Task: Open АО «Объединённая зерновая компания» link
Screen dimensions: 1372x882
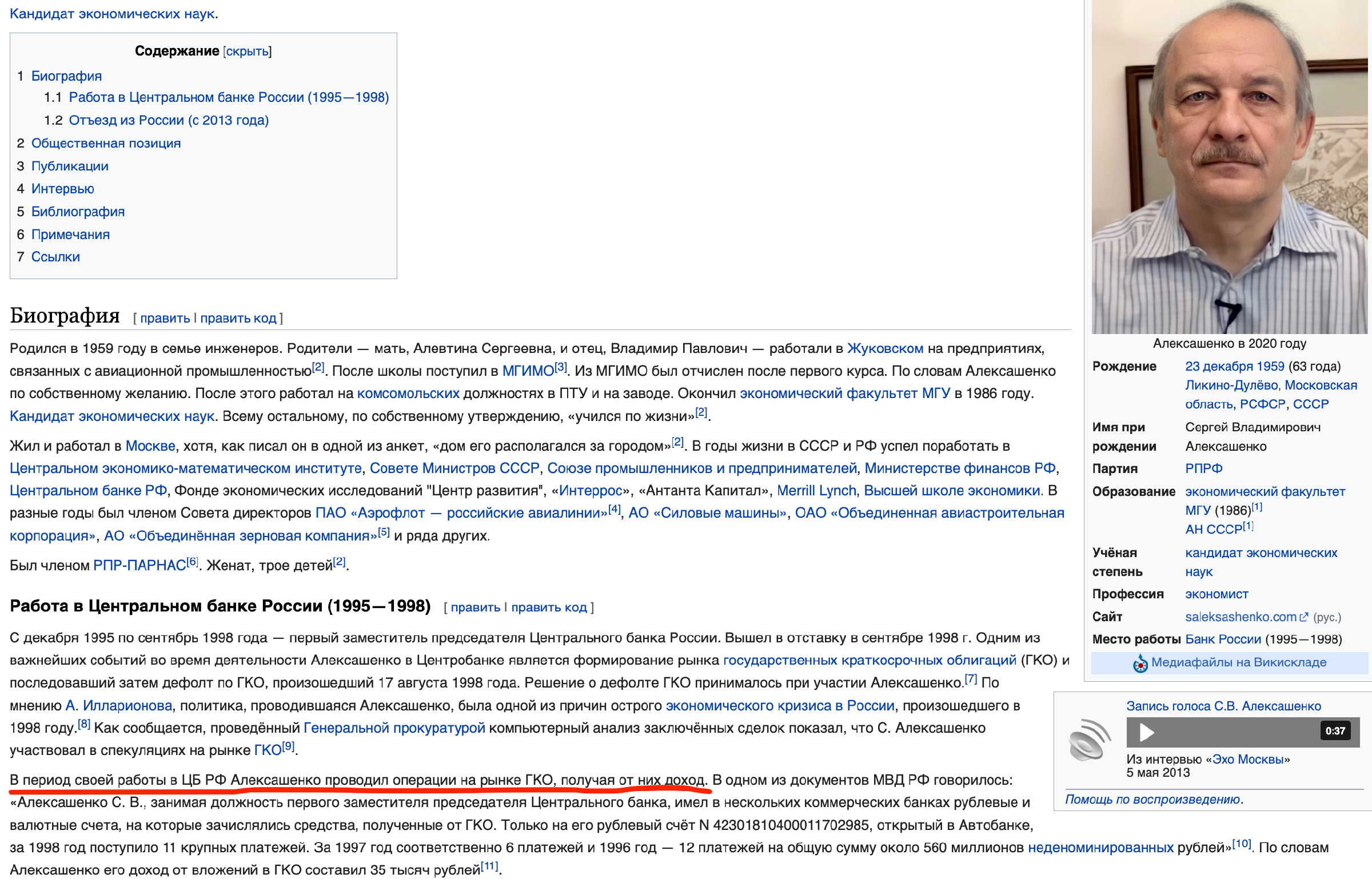Action: tap(241, 536)
